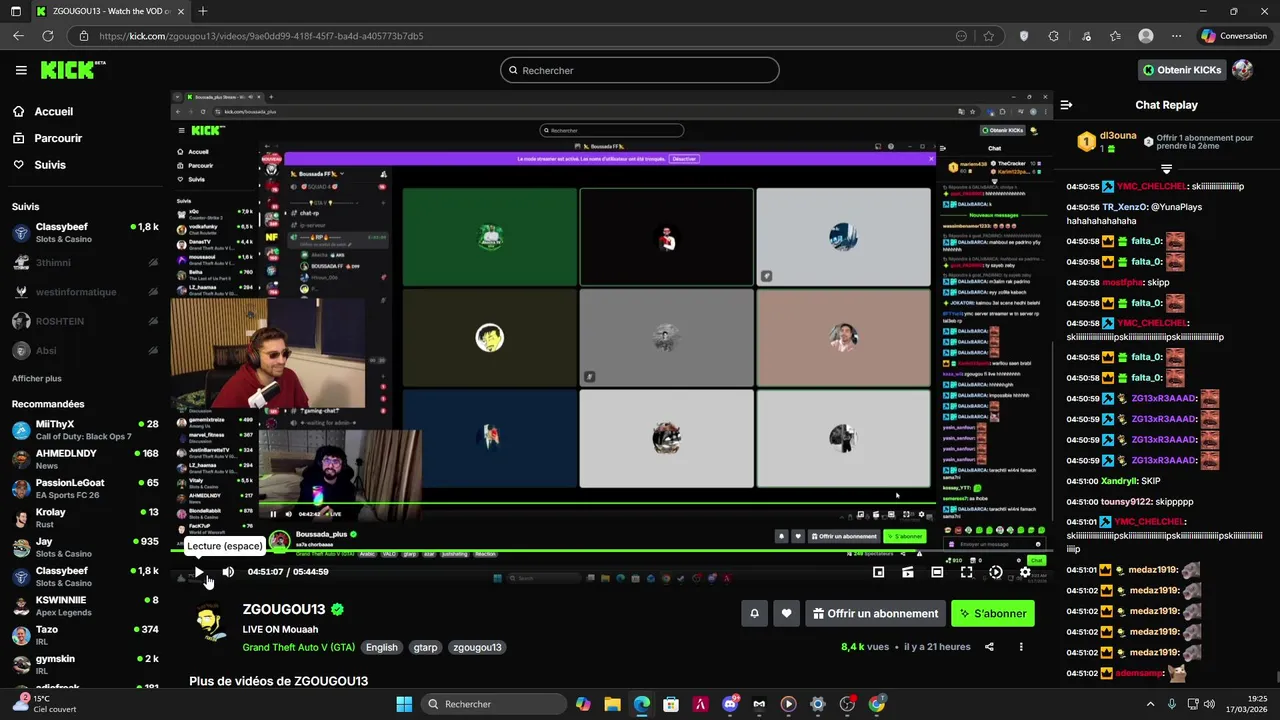This screenshot has width=1280, height=720.
Task: Open followed channel 3thimni
Action: coord(85,262)
